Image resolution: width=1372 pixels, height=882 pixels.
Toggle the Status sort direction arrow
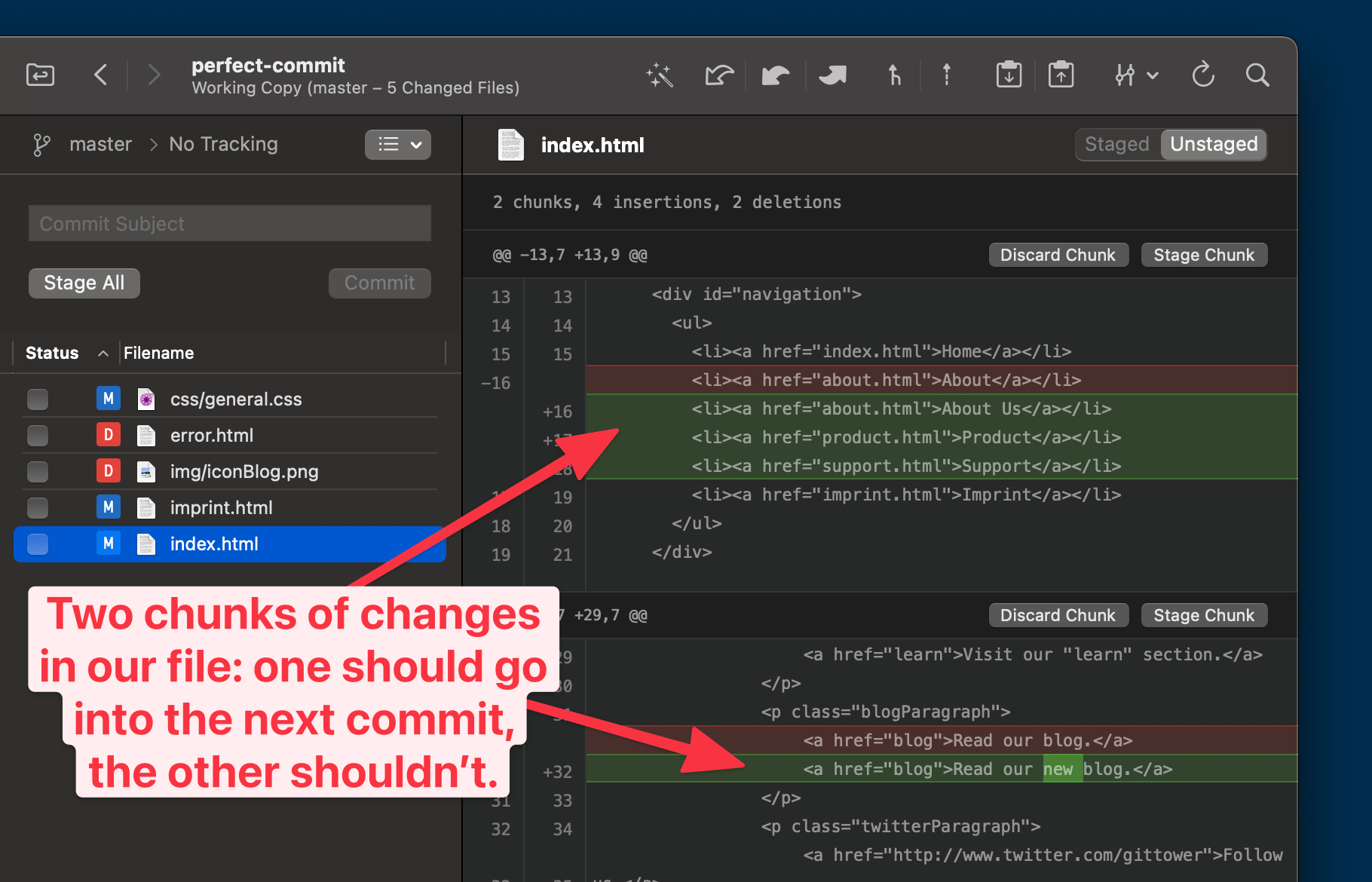pos(103,354)
